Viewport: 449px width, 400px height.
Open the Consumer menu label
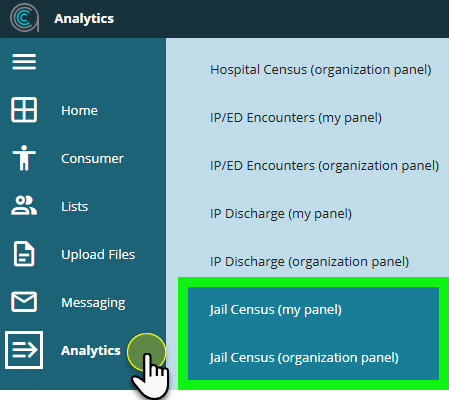(92, 158)
